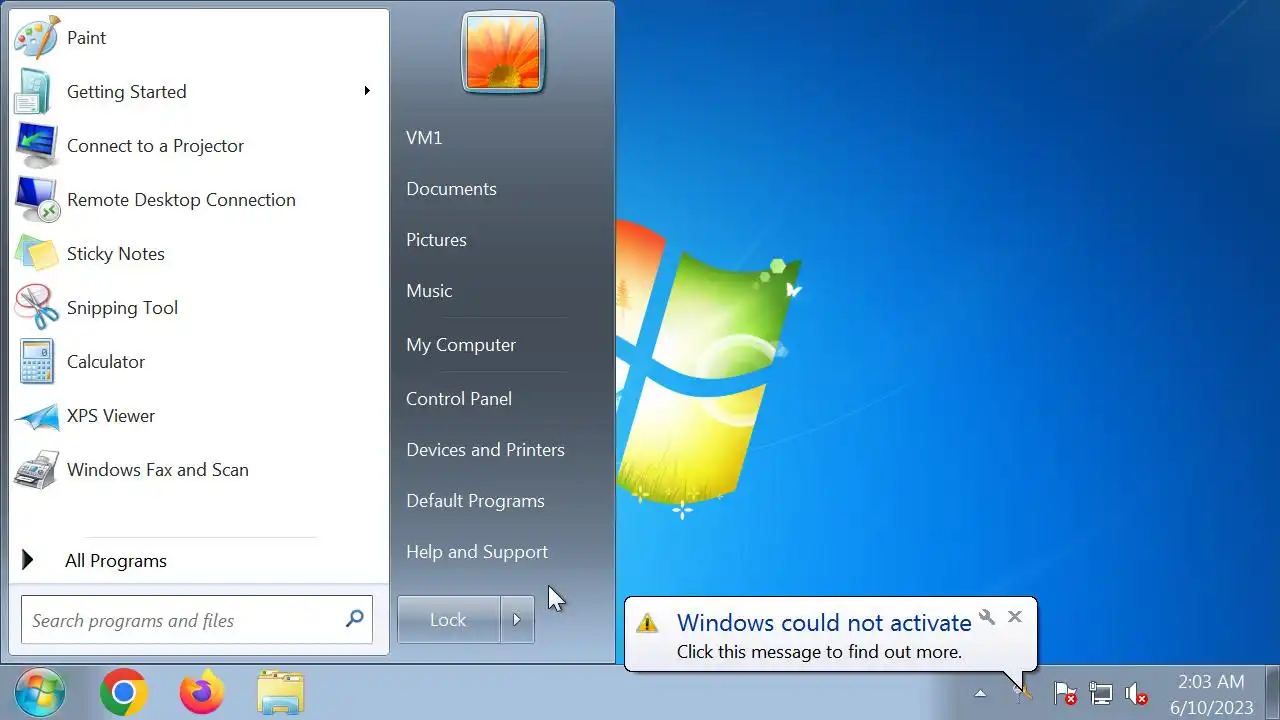This screenshot has height=720, width=1280.
Task: Select the Connect to a Projector label
Action: tap(155, 146)
